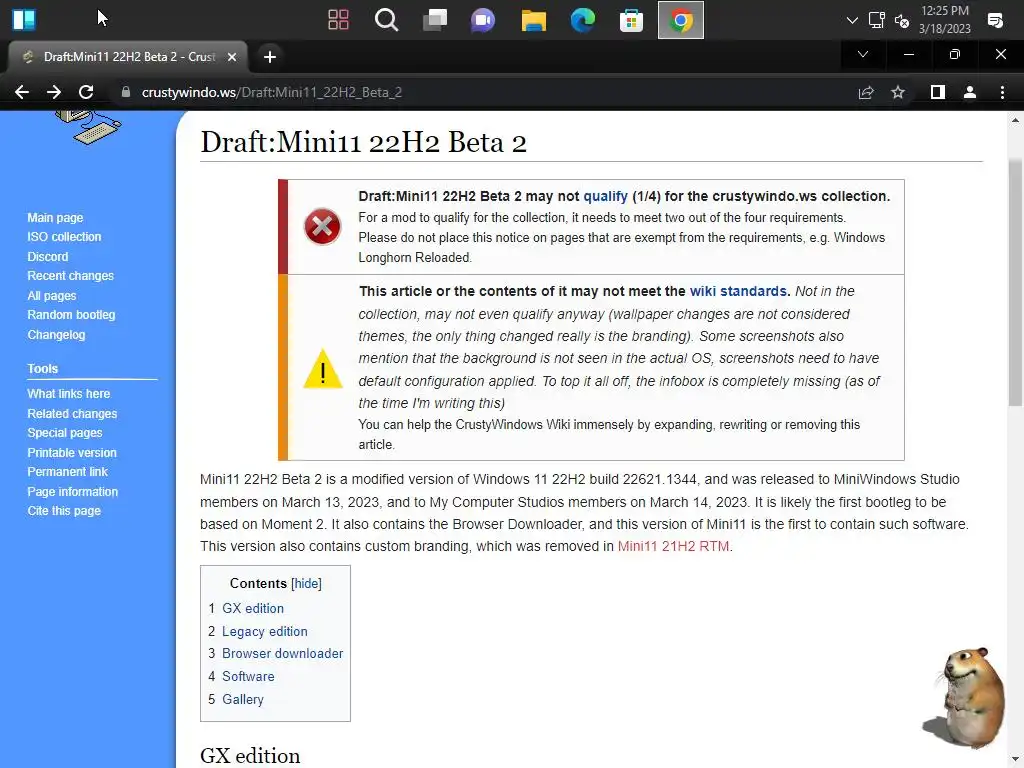Screen dimensions: 1024x768
Task: Click the scrollbar up arrow
Action: point(1015,120)
